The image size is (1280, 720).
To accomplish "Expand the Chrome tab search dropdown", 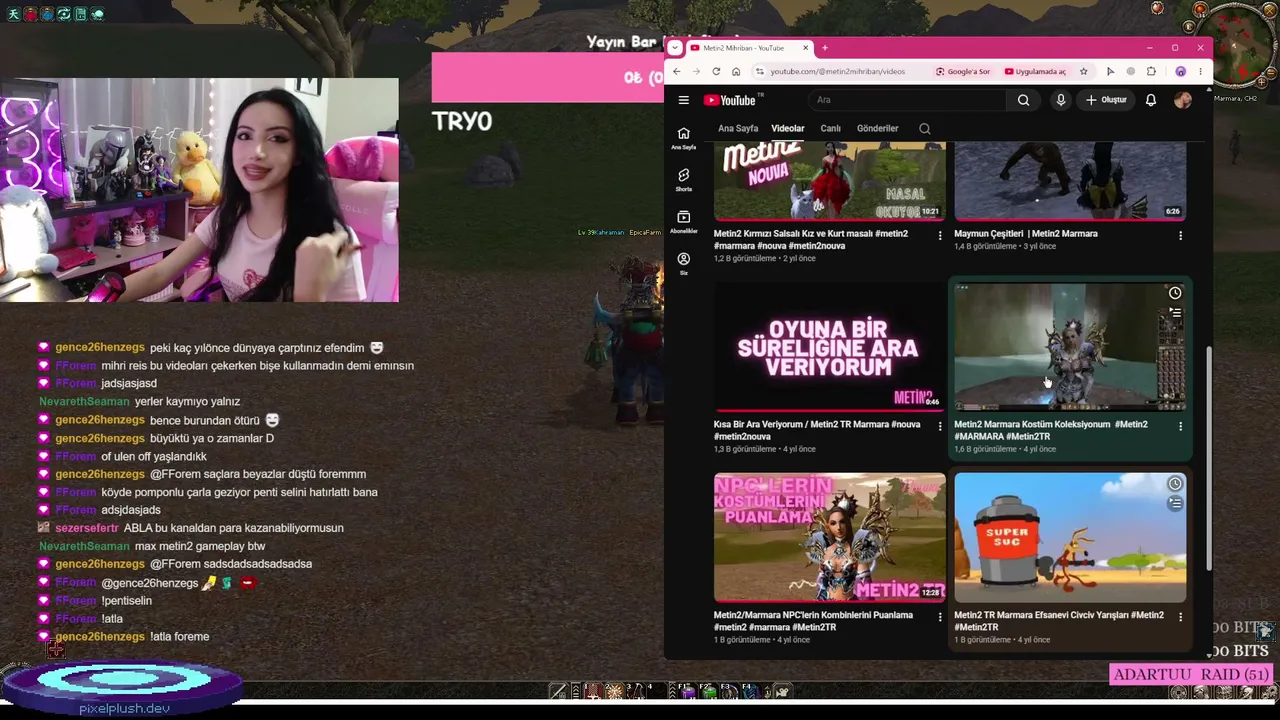I will tap(675, 48).
